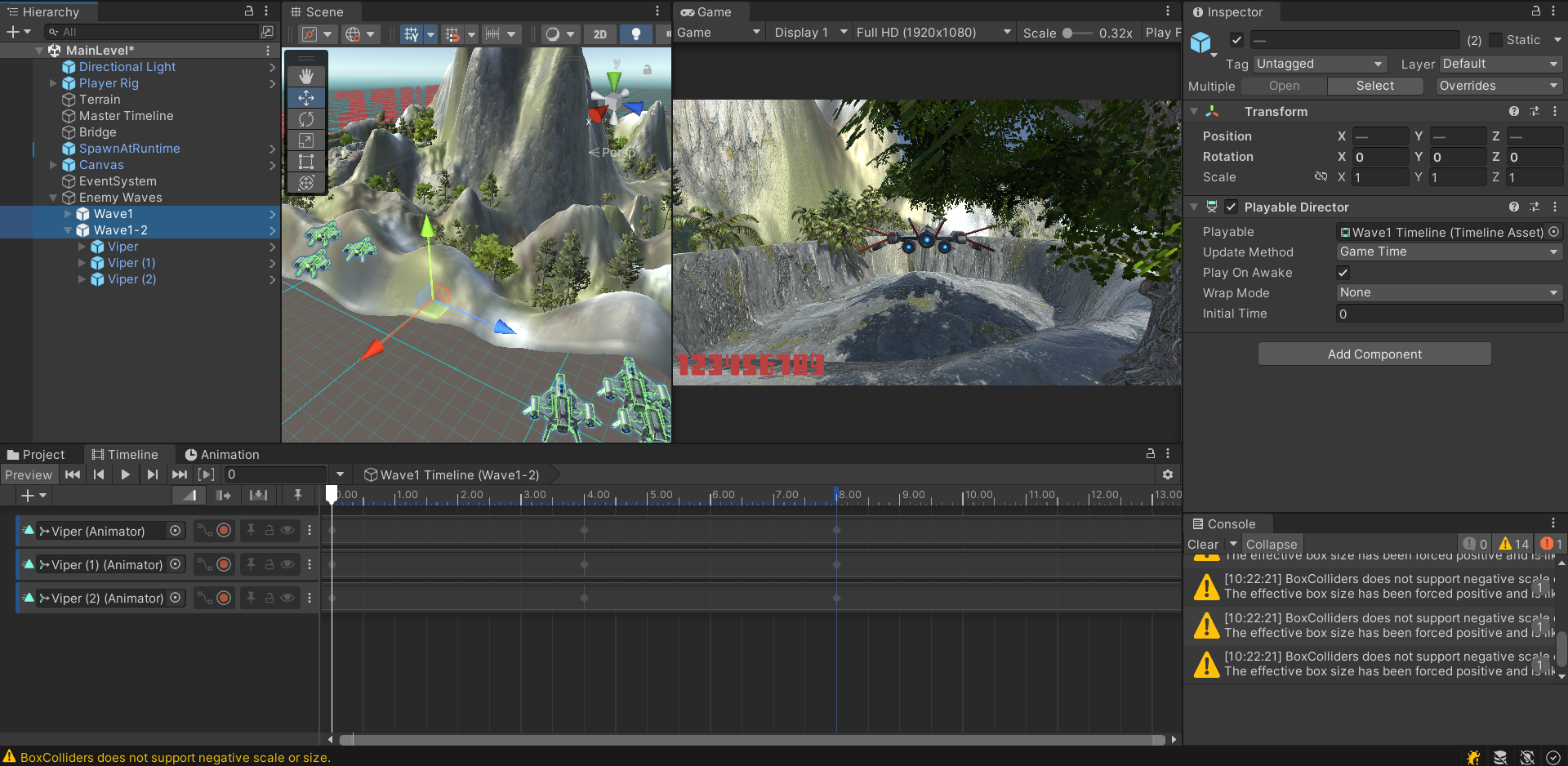The width and height of the screenshot is (1568, 766).
Task: Open Viper (2) track options menu
Action: pos(310,598)
